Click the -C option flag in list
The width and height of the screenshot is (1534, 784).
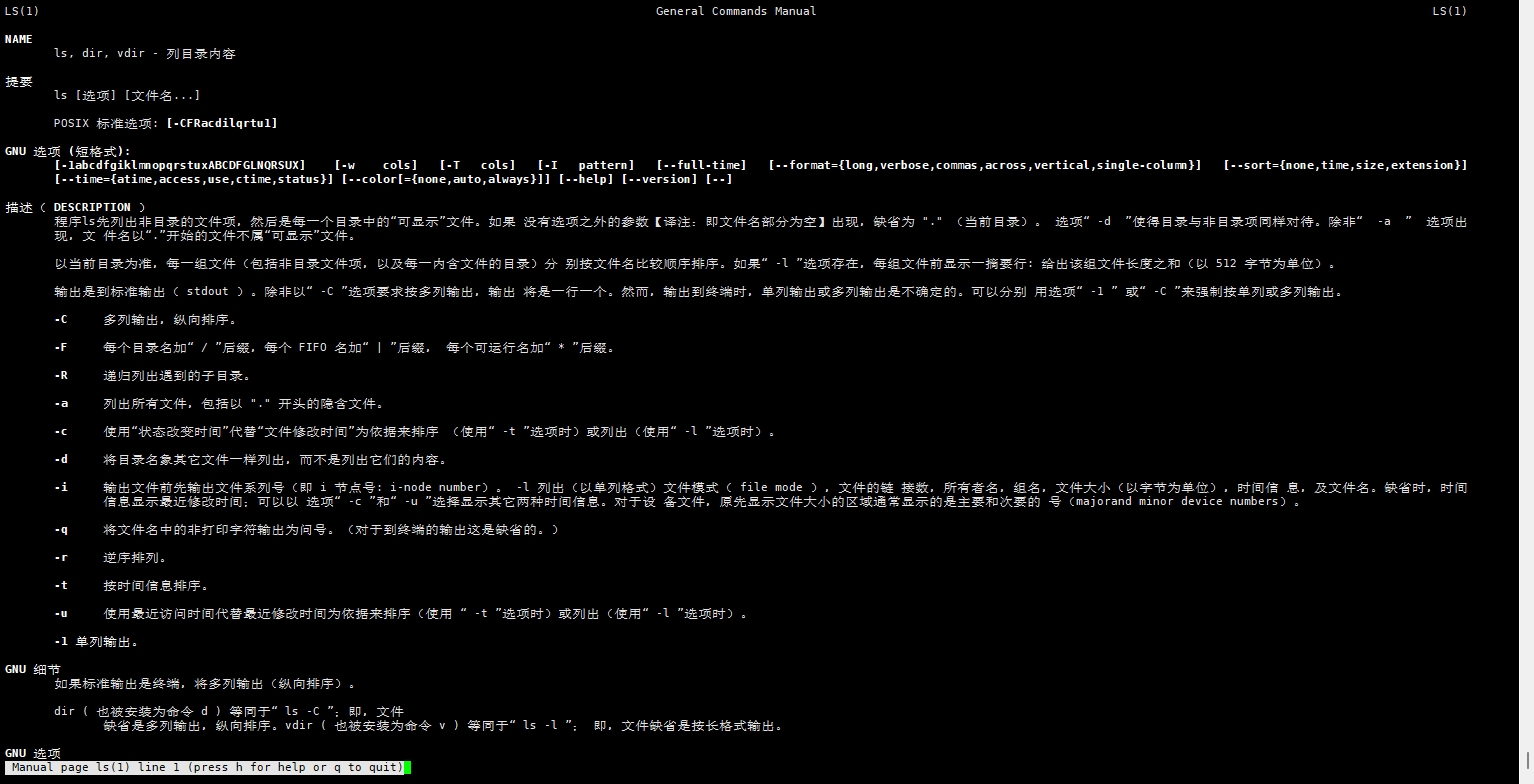coord(61,320)
